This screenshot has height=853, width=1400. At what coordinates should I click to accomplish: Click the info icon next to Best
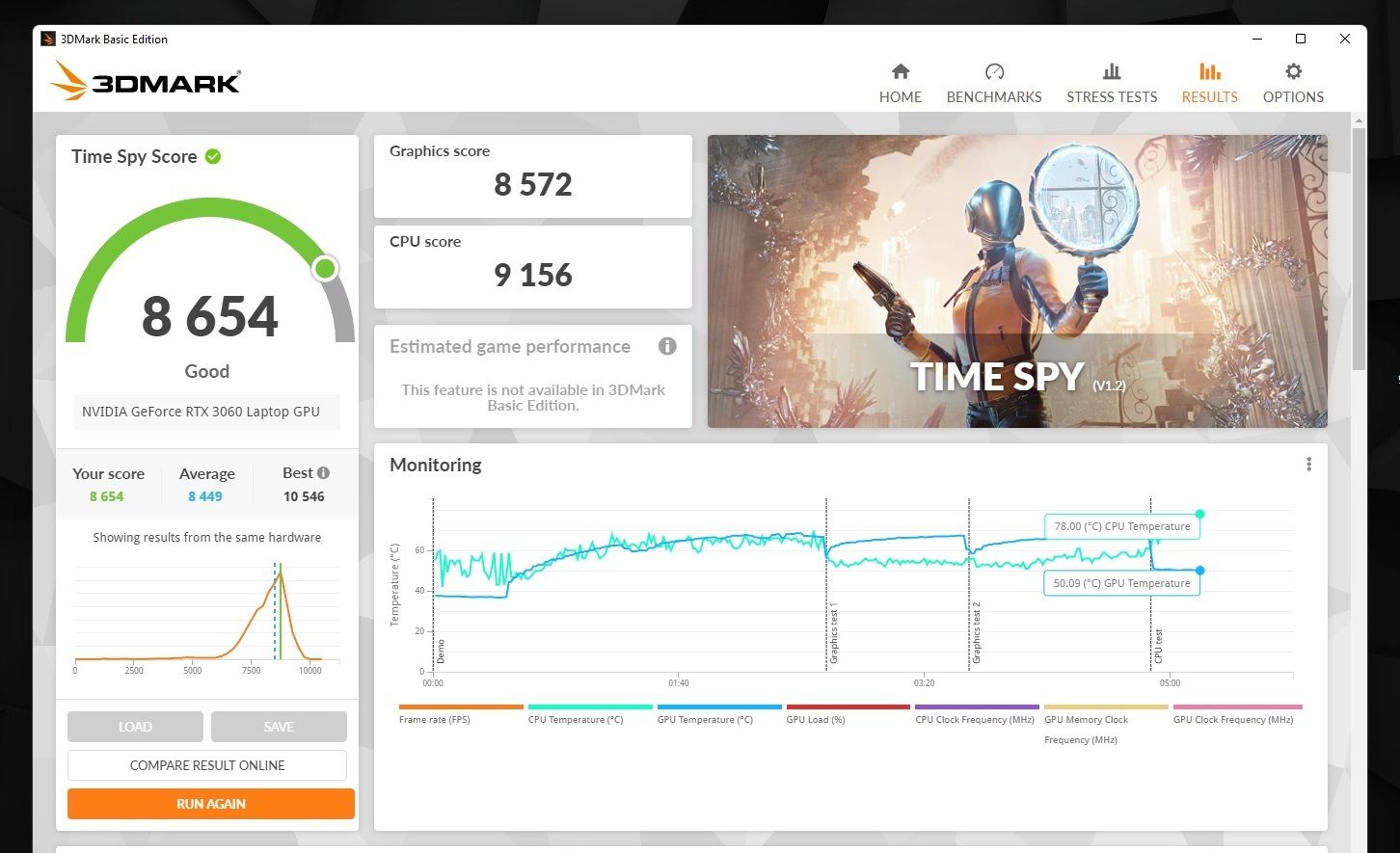click(323, 472)
